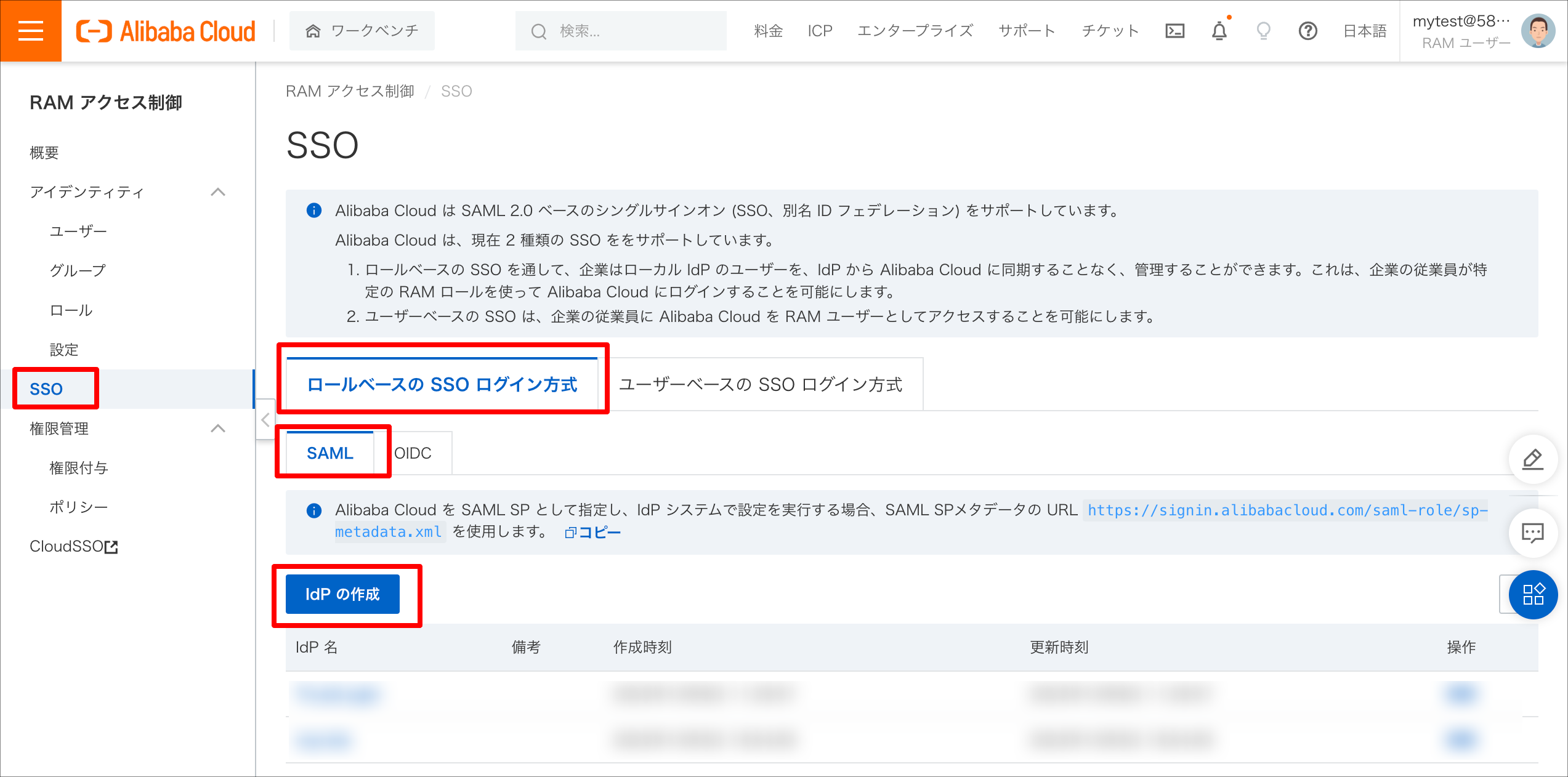Open ユーザー in sidebar
This screenshot has height=777, width=1568.
click(78, 231)
